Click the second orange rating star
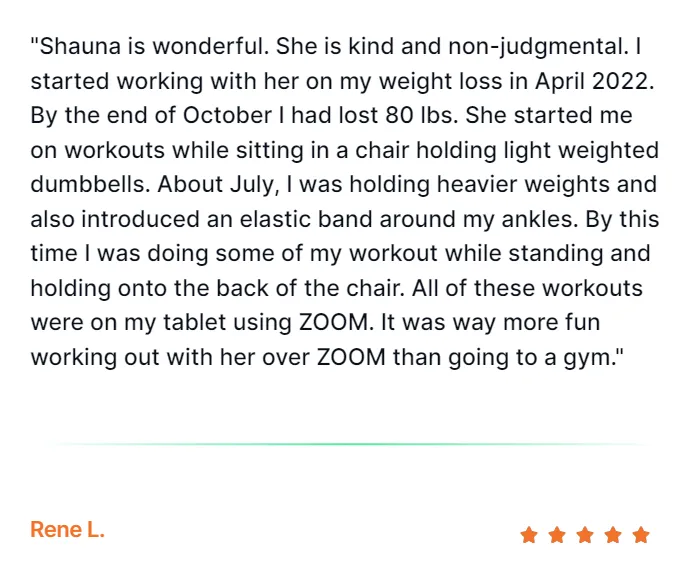The width and height of the screenshot is (680, 575). pyautogui.click(x=557, y=535)
